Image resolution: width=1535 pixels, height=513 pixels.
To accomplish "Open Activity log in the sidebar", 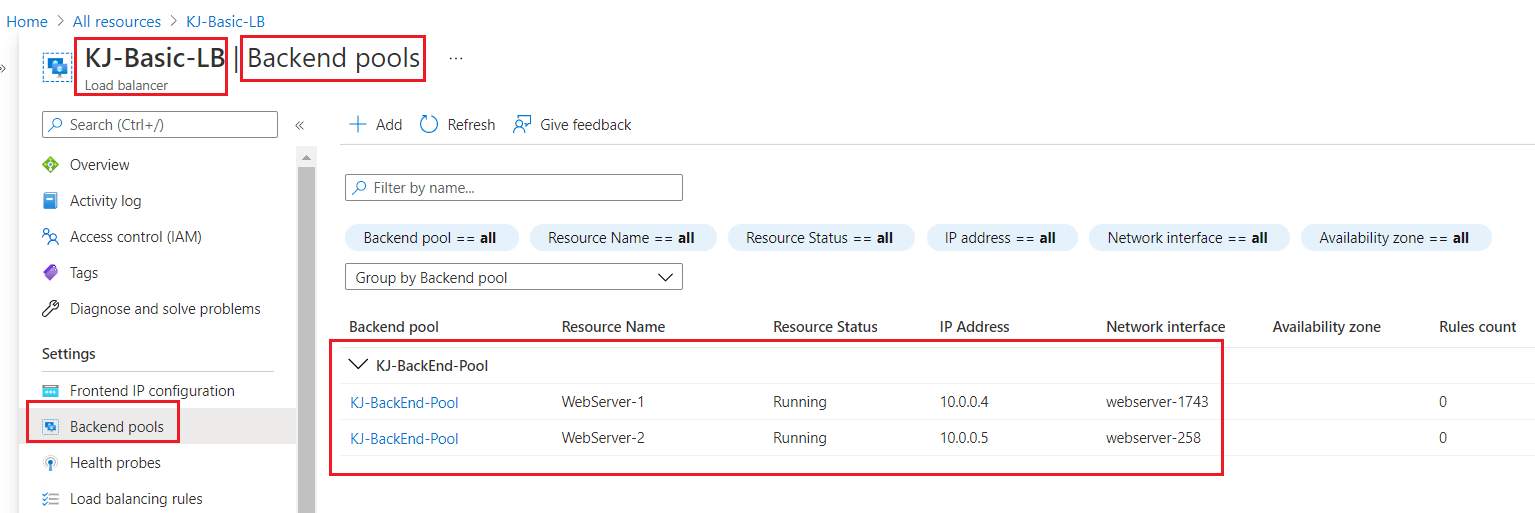I will pos(105,201).
